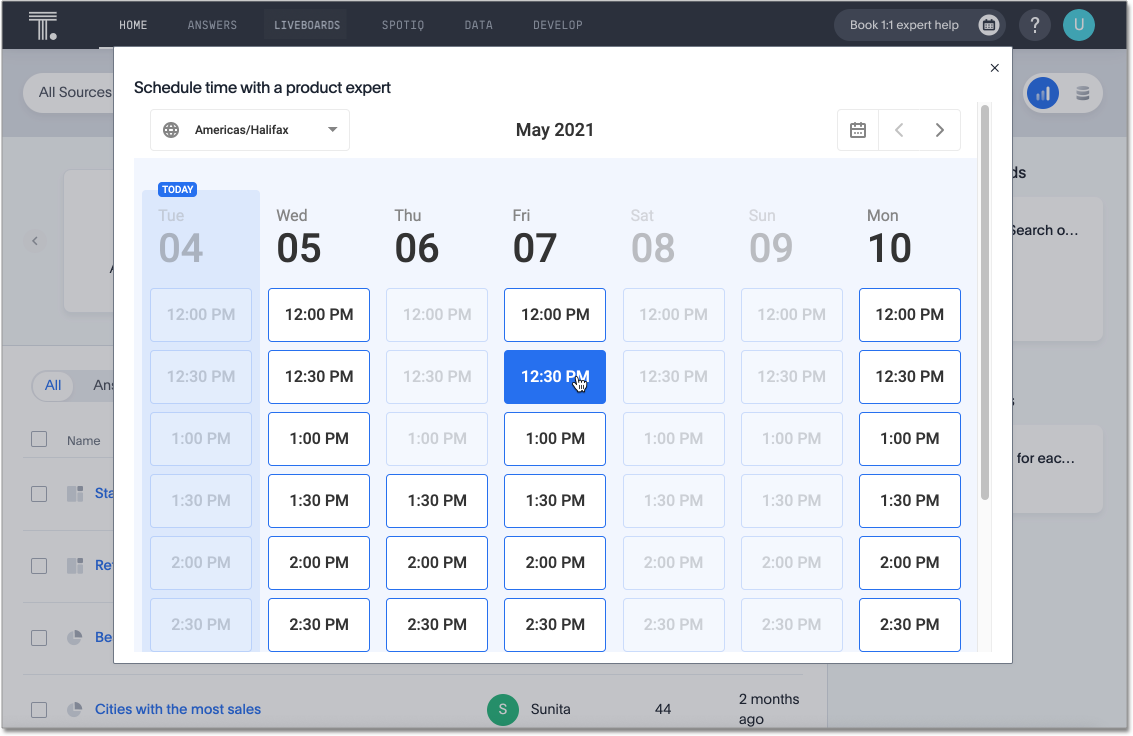
Task: Select the chart view icon
Action: point(1043,92)
